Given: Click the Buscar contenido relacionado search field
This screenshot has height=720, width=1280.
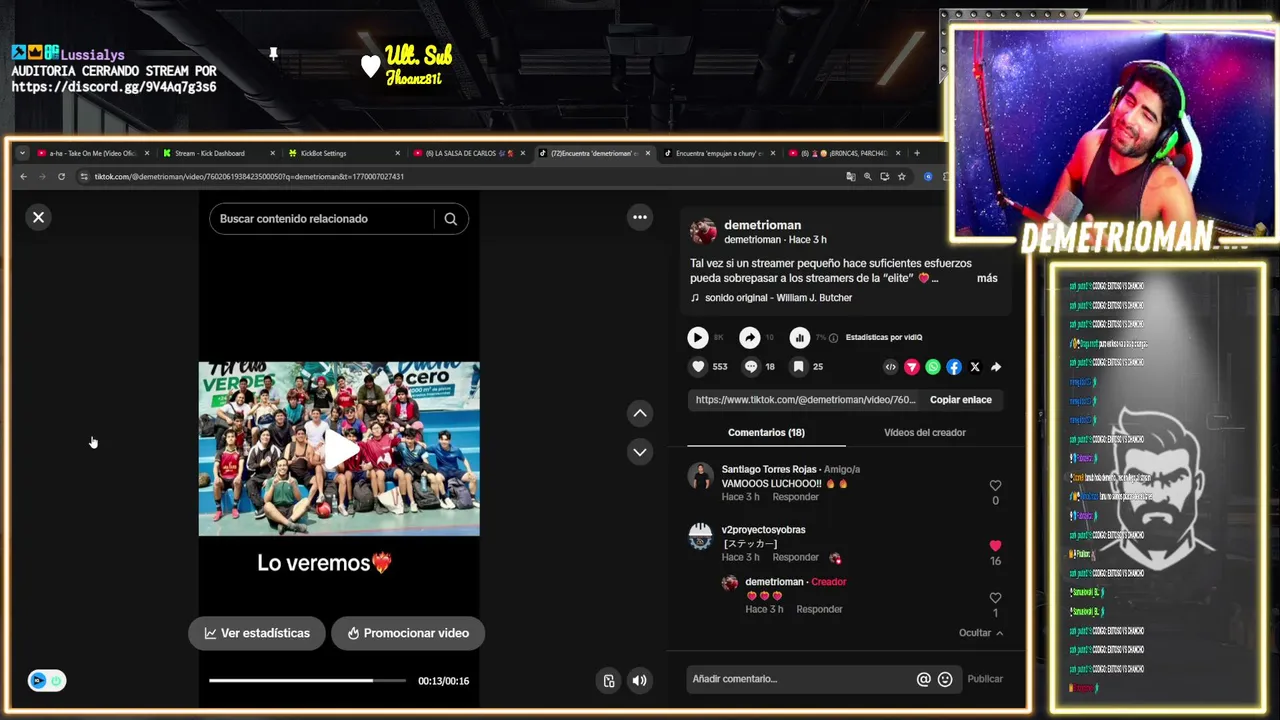Looking at the screenshot, I should pos(322,219).
